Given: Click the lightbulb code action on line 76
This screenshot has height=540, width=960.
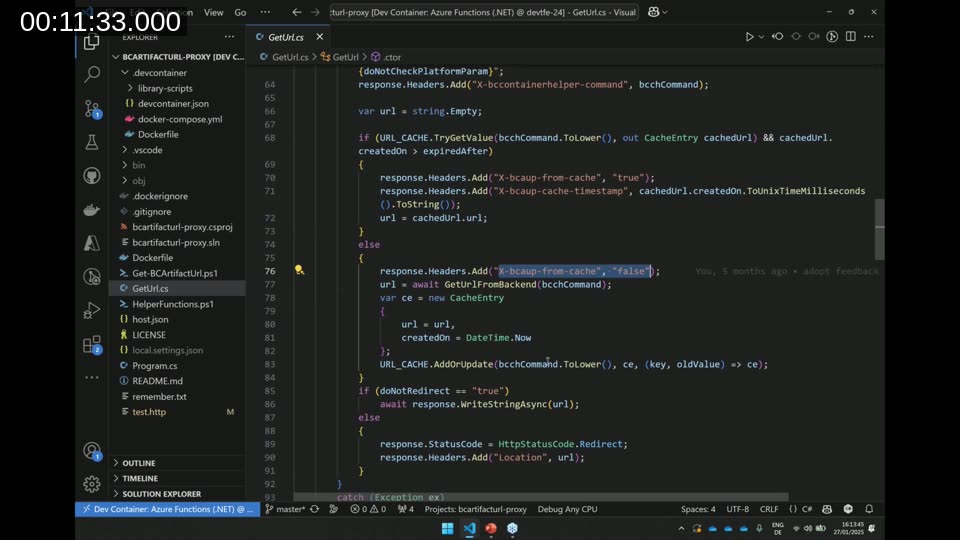Looking at the screenshot, I should coord(299,270).
